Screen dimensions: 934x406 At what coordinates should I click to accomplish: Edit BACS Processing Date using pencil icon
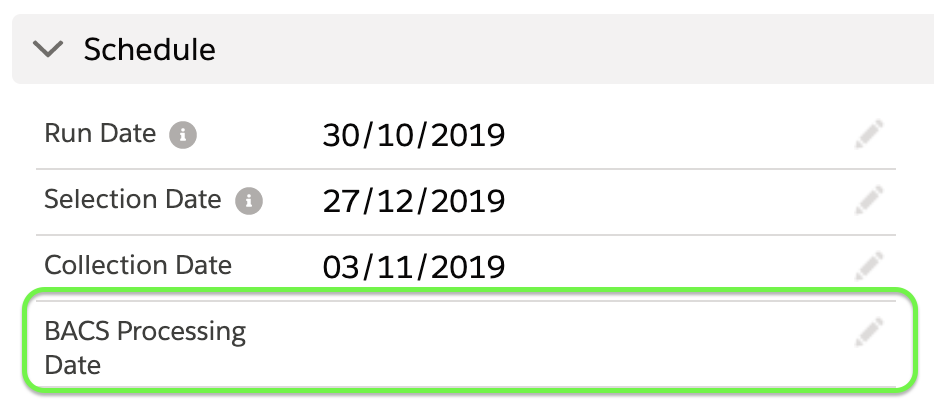tap(870, 333)
